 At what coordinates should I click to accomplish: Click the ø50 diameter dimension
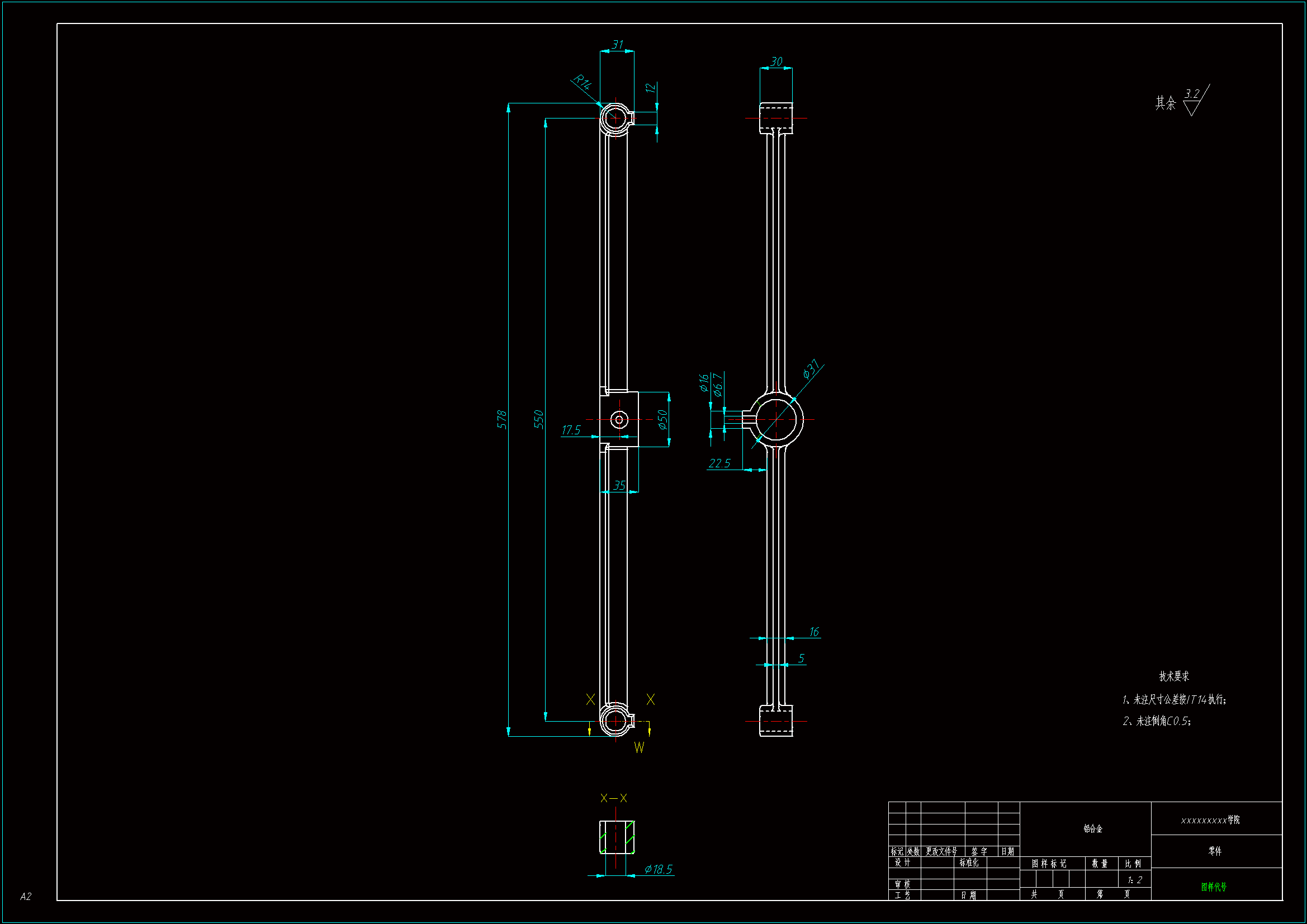click(662, 420)
